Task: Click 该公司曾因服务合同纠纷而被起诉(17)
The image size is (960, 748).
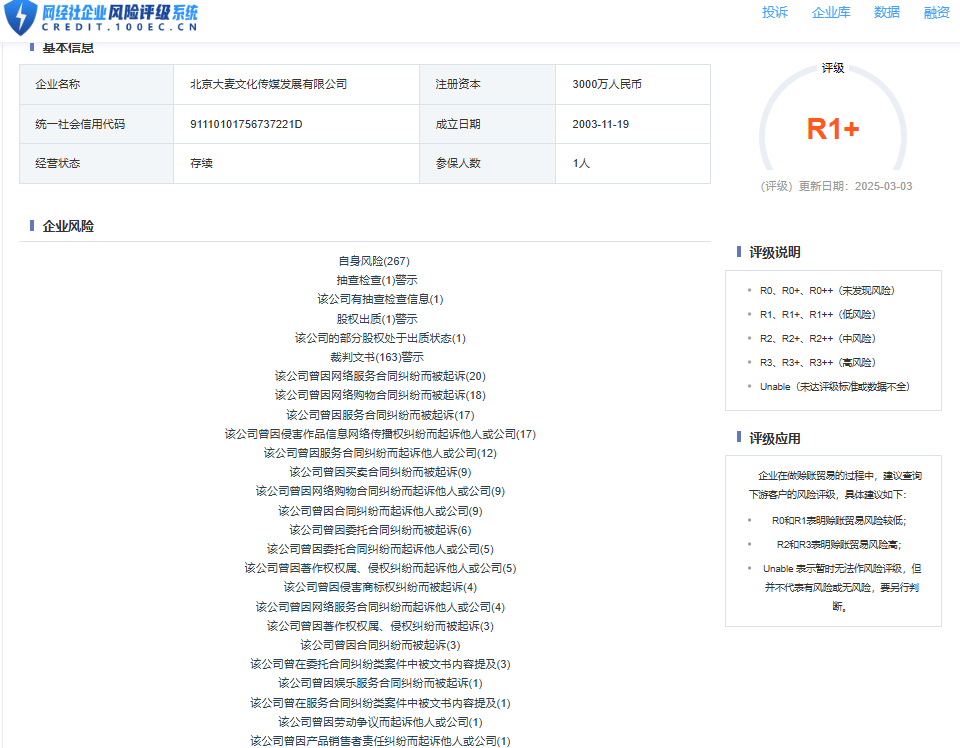Action: [380, 415]
